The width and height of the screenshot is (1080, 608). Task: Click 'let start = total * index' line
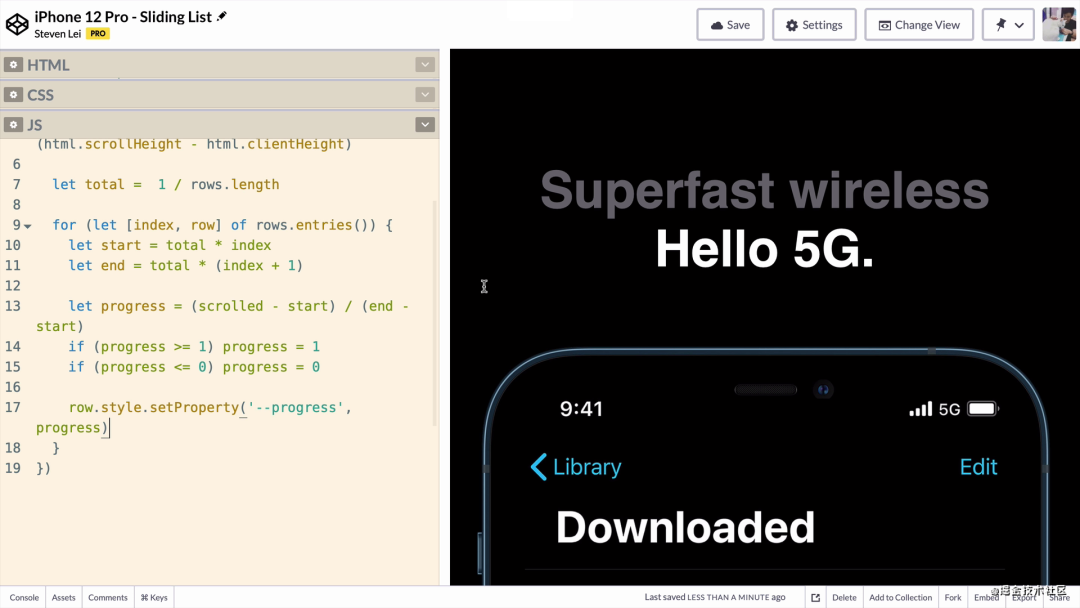click(169, 245)
